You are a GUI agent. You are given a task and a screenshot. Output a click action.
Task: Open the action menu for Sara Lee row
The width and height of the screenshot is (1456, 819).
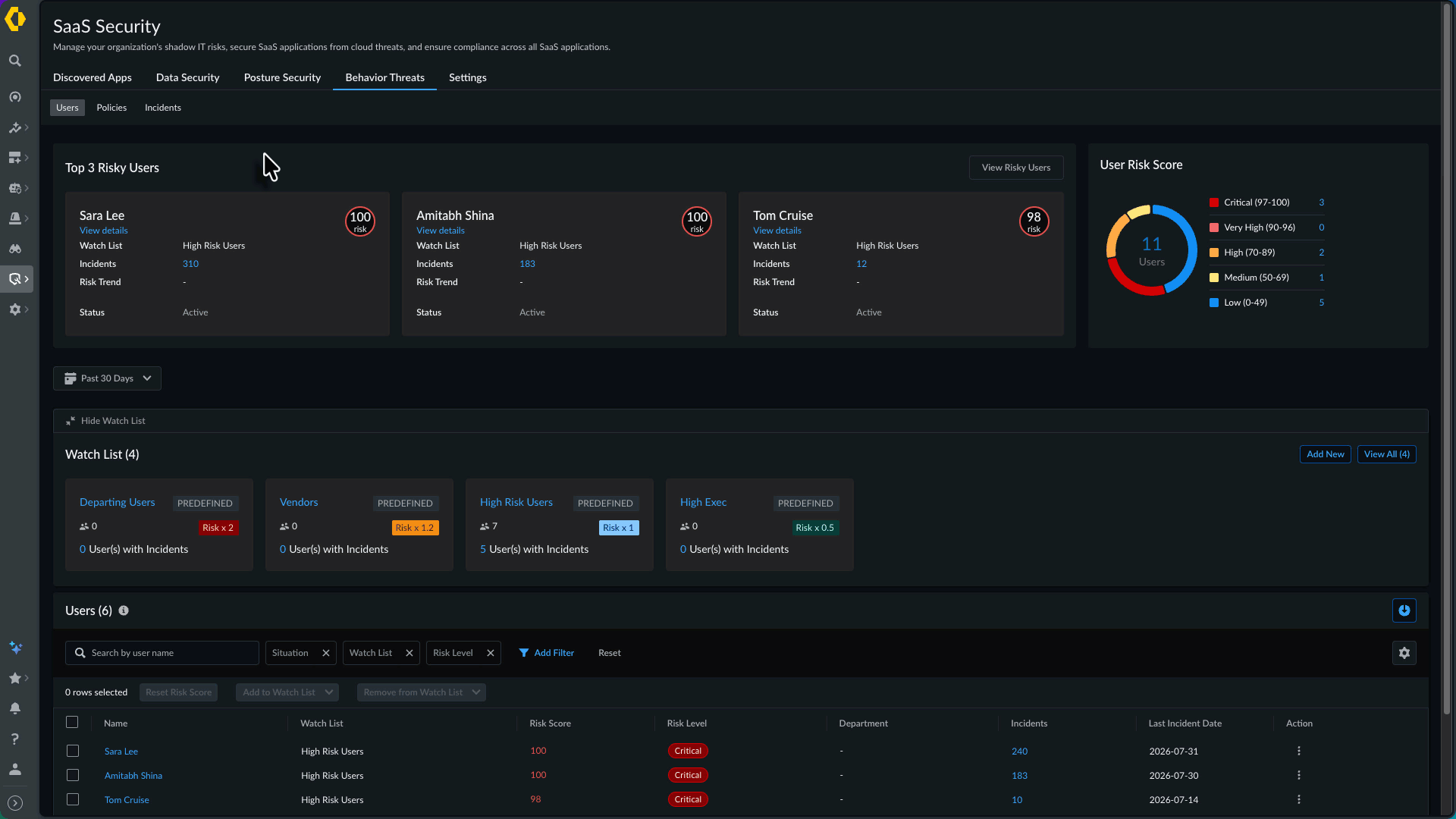click(x=1299, y=751)
